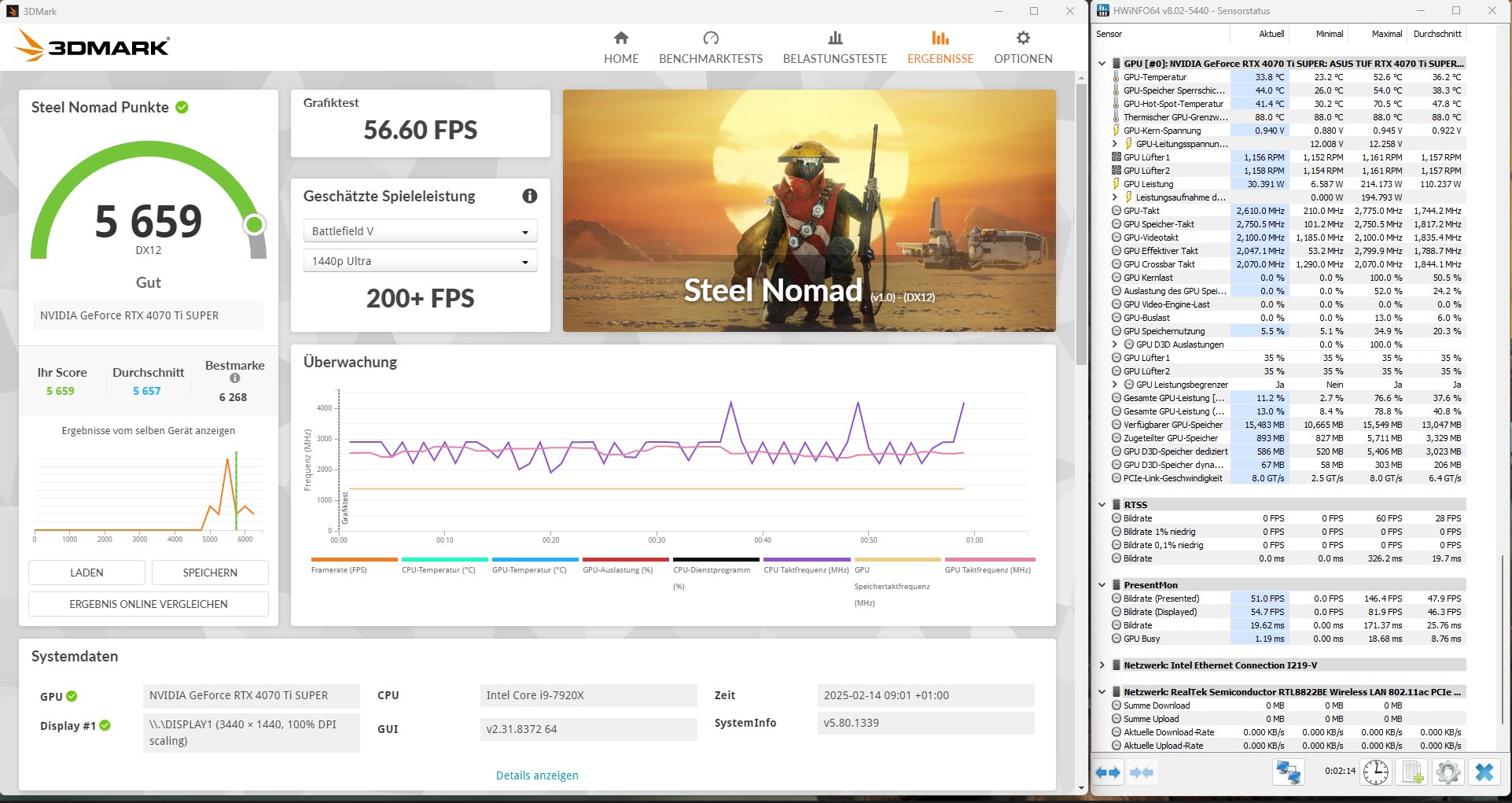The image size is (1512, 803).
Task: Click the info icon beside Geschätzte Spieleleistung
Action: click(x=530, y=196)
